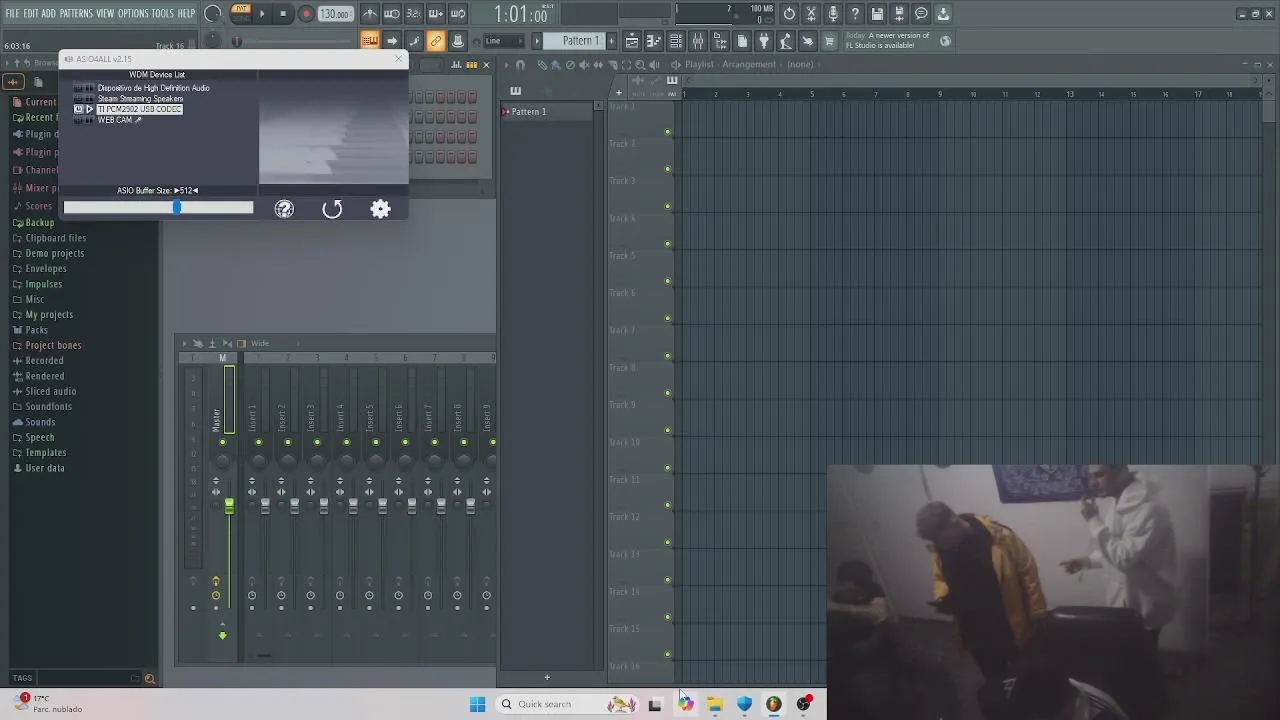The image size is (1280, 720).
Task: Select 'Steam Streaming Speakers' device row
Action: (140, 99)
